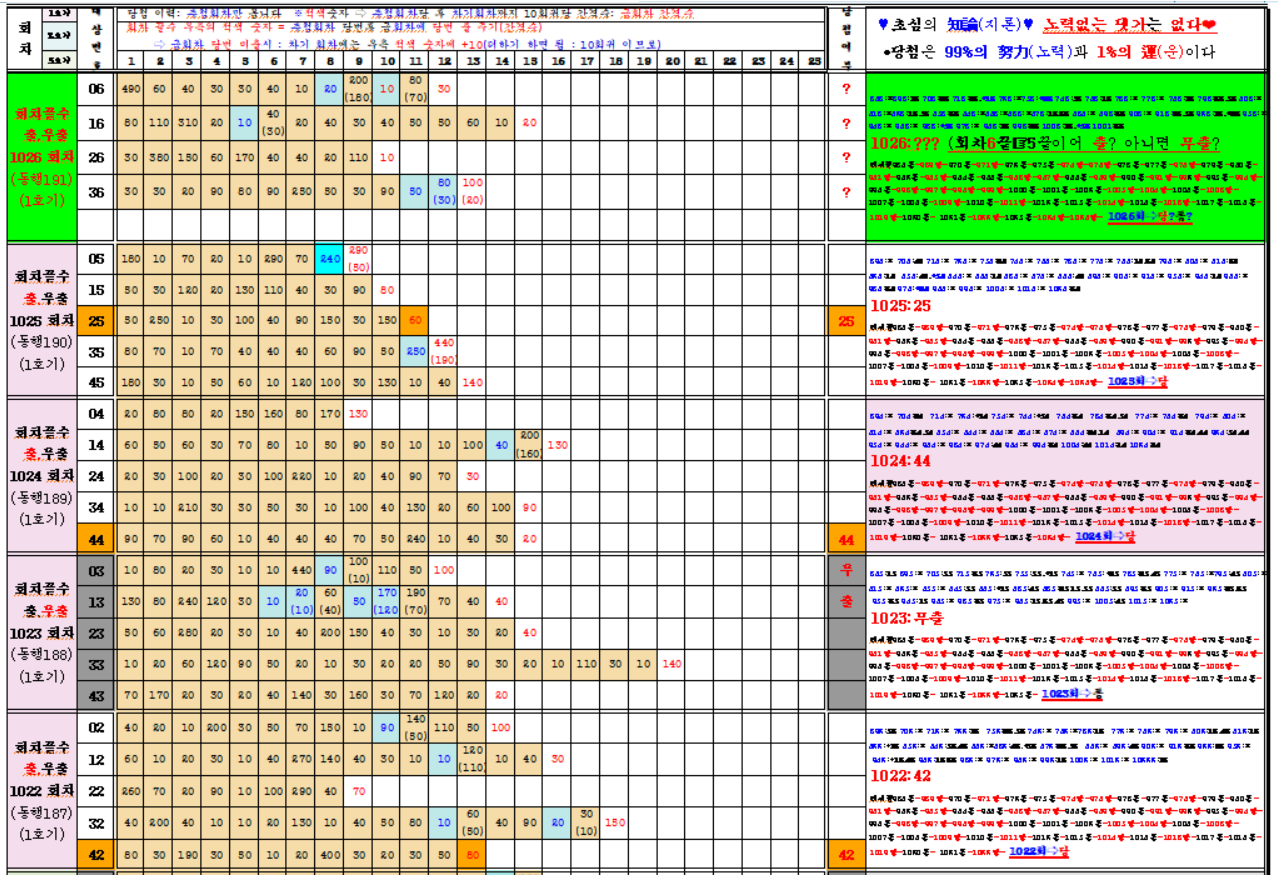Select the 400 cell in row 42
The height and width of the screenshot is (876, 1280).
coord(330,855)
